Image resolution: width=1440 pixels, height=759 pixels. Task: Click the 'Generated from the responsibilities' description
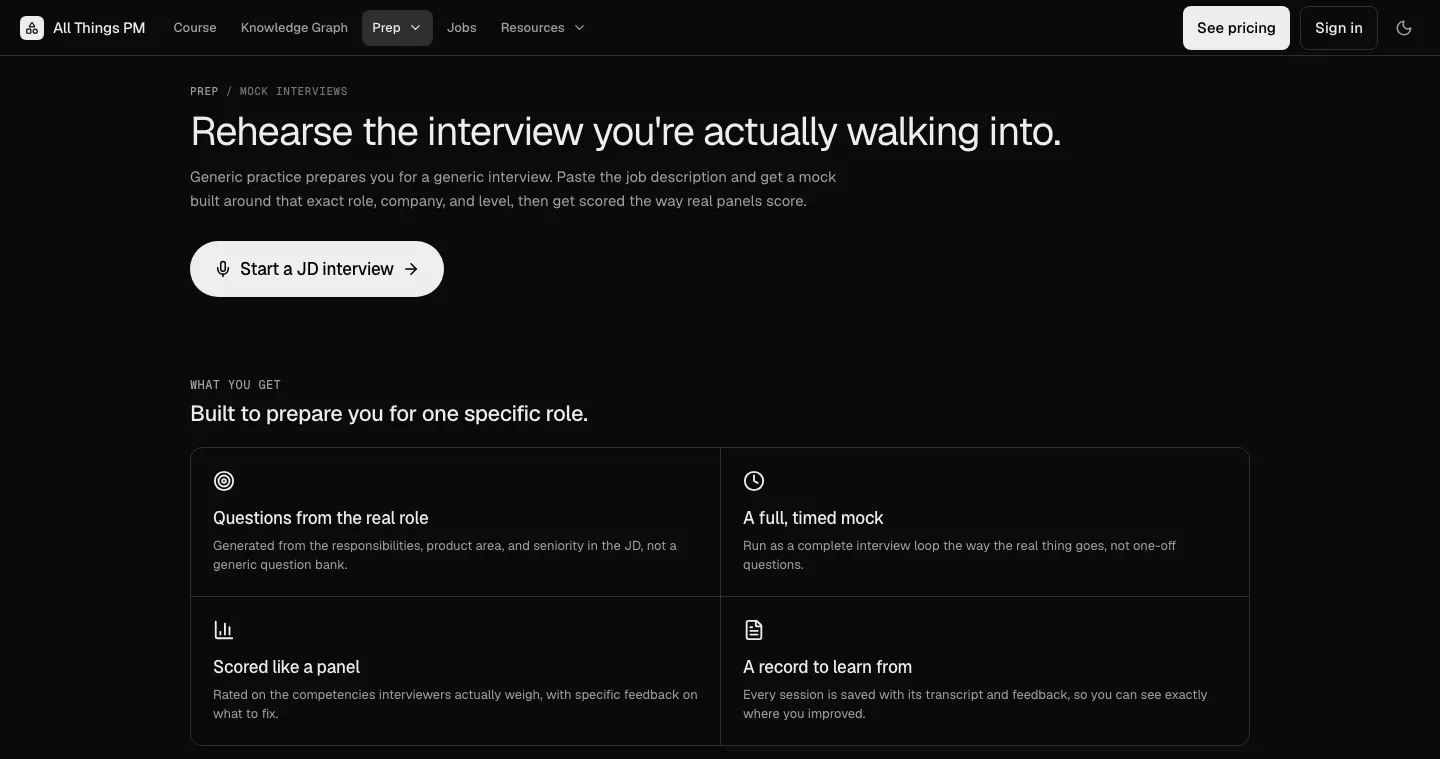click(x=445, y=555)
